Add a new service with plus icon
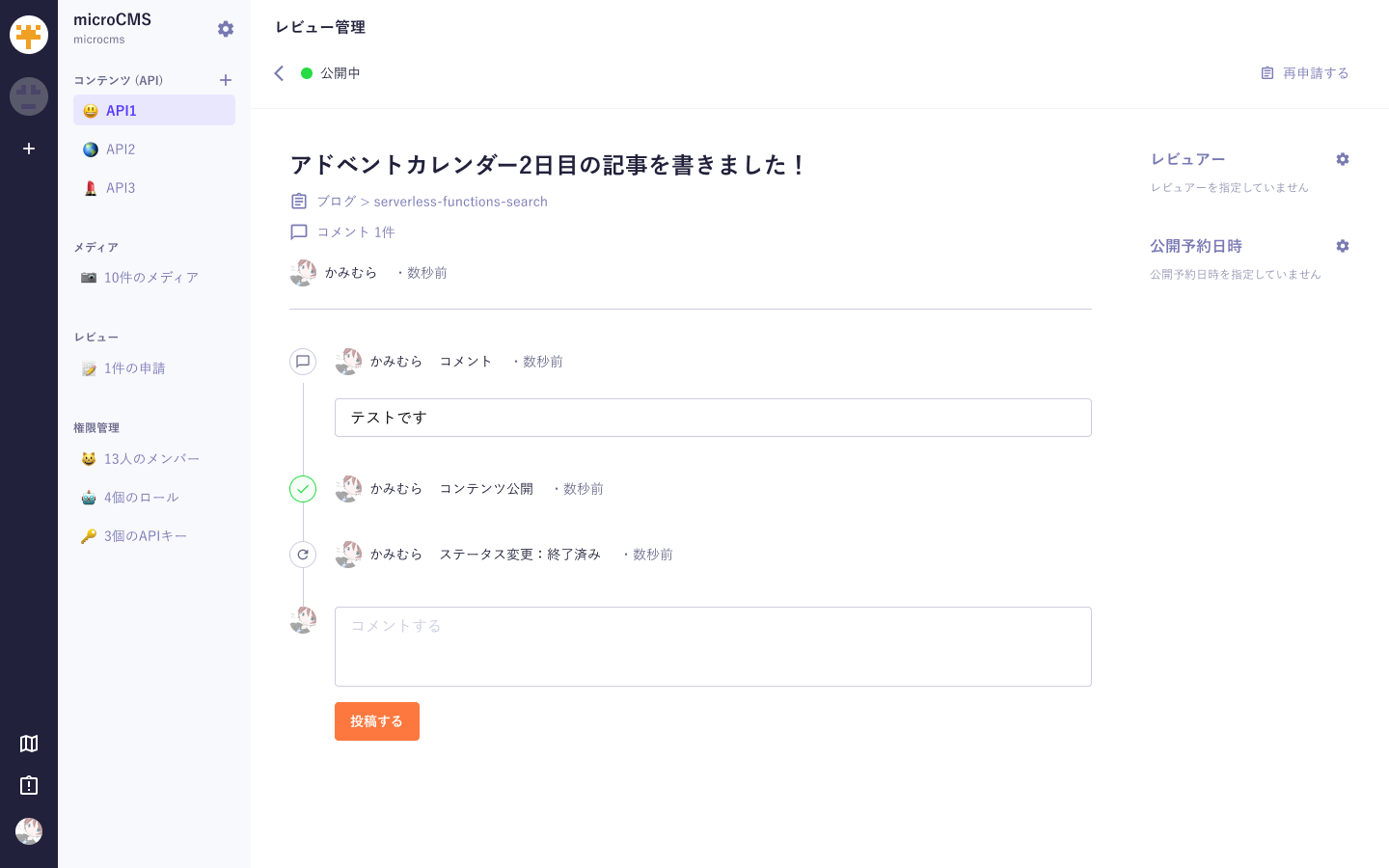The height and width of the screenshot is (868, 1389). (29, 149)
